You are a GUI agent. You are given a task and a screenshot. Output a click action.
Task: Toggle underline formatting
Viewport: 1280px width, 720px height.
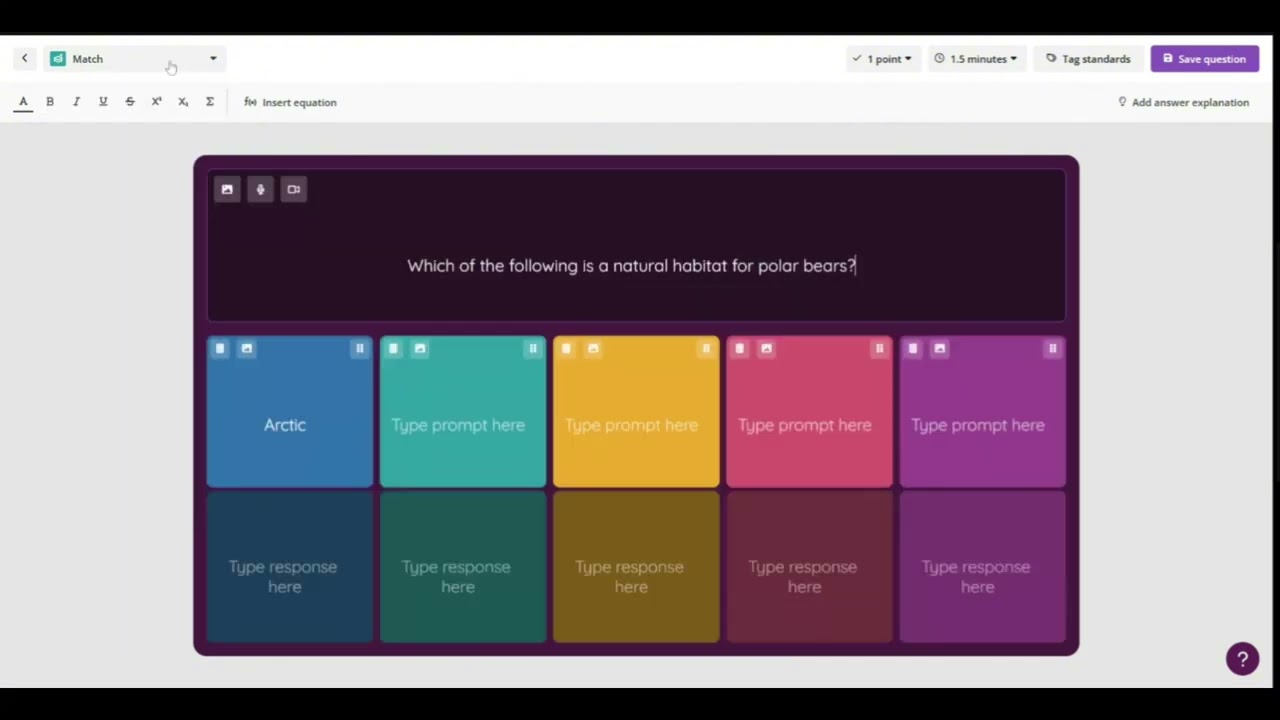coord(103,102)
